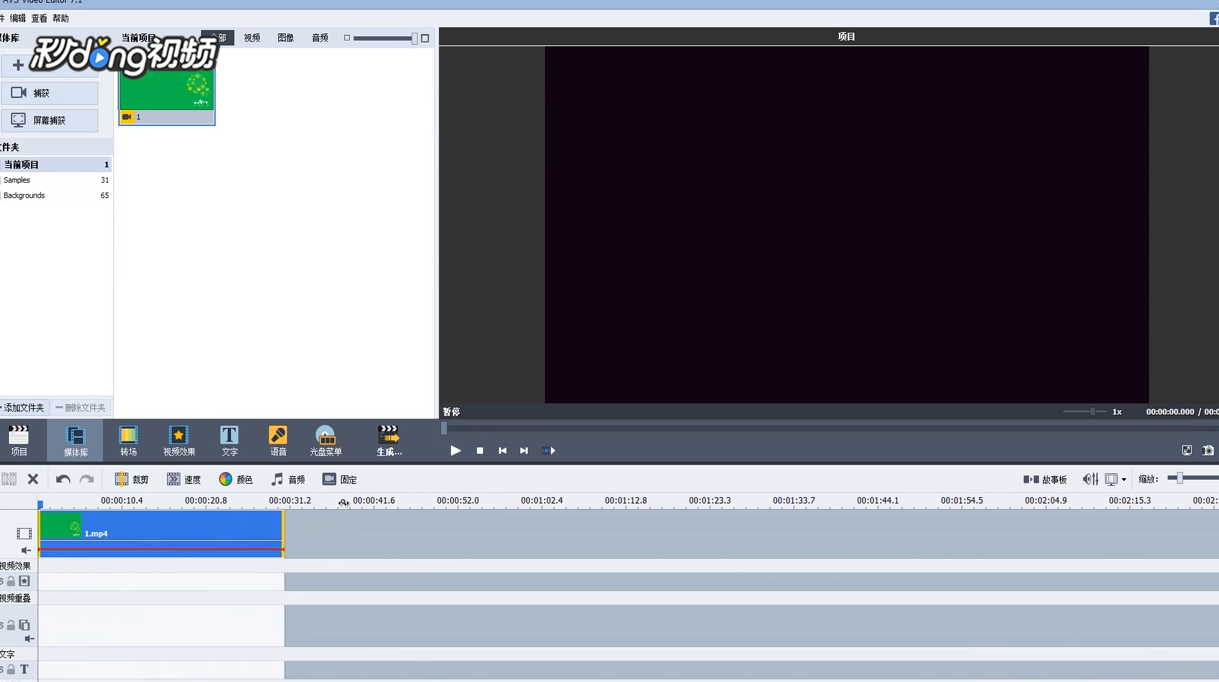Open the 音频 (Audio) tool
This screenshot has height=682, width=1219.
288,479
